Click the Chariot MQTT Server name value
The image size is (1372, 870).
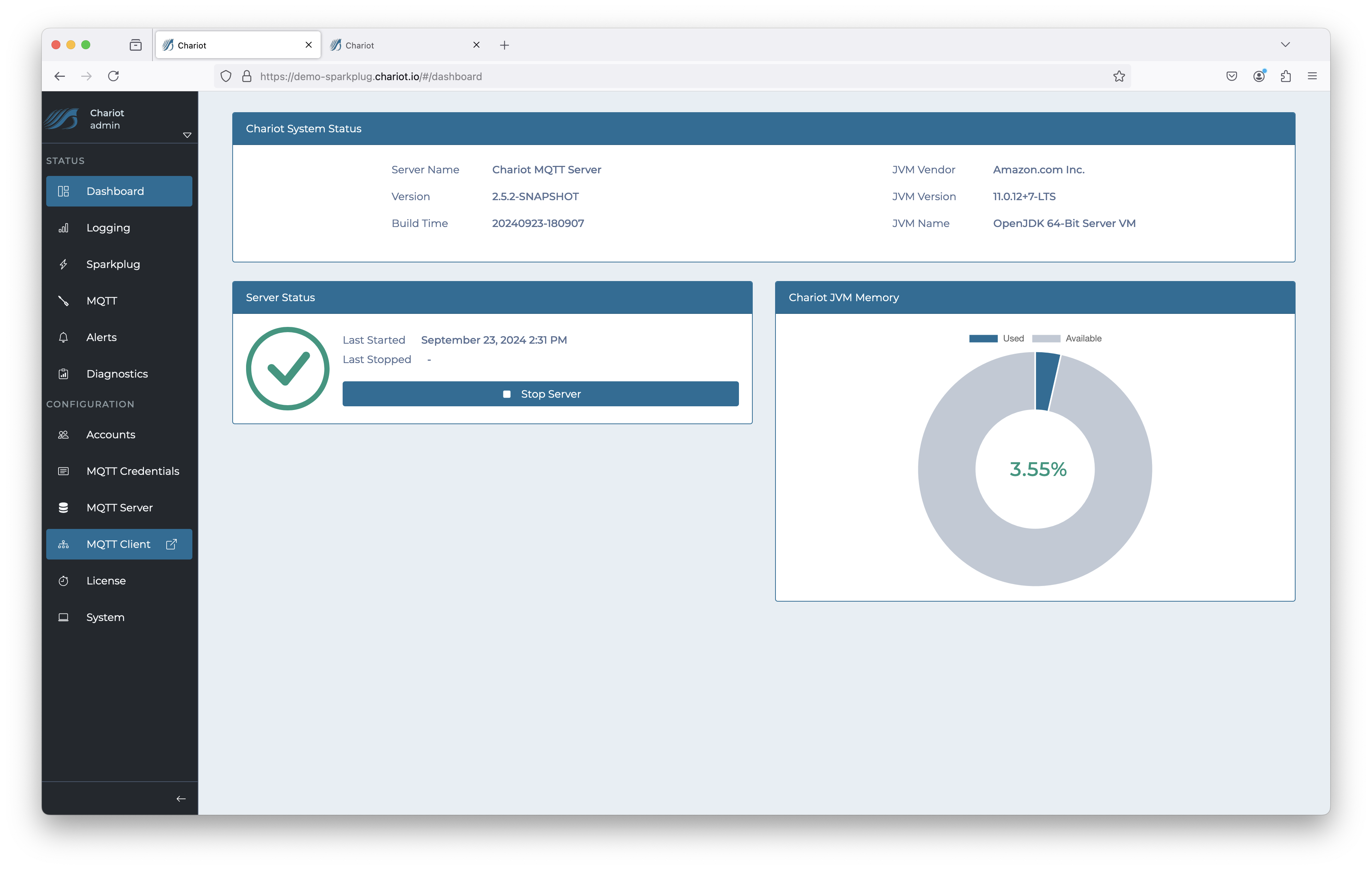click(547, 170)
